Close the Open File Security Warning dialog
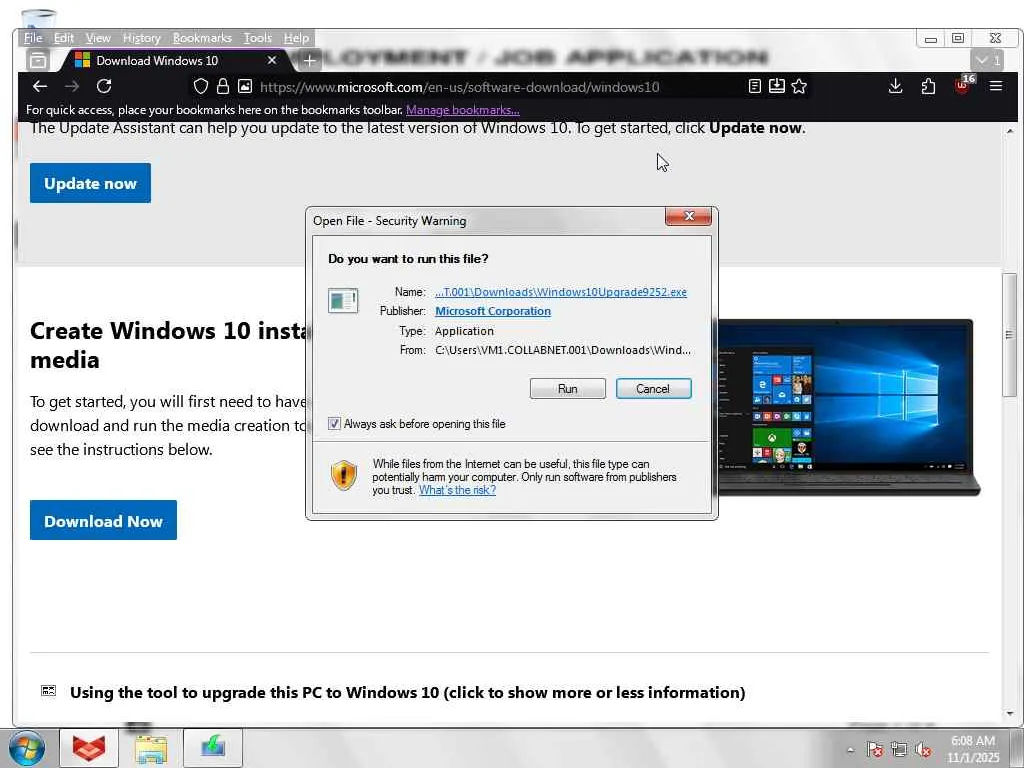Screen dimensions: 1024x768 688,216
